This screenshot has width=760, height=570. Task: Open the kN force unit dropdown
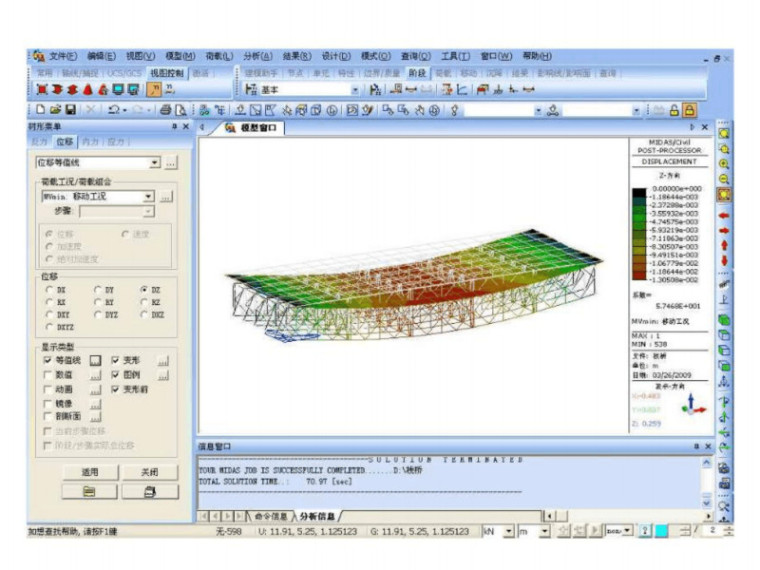508,531
